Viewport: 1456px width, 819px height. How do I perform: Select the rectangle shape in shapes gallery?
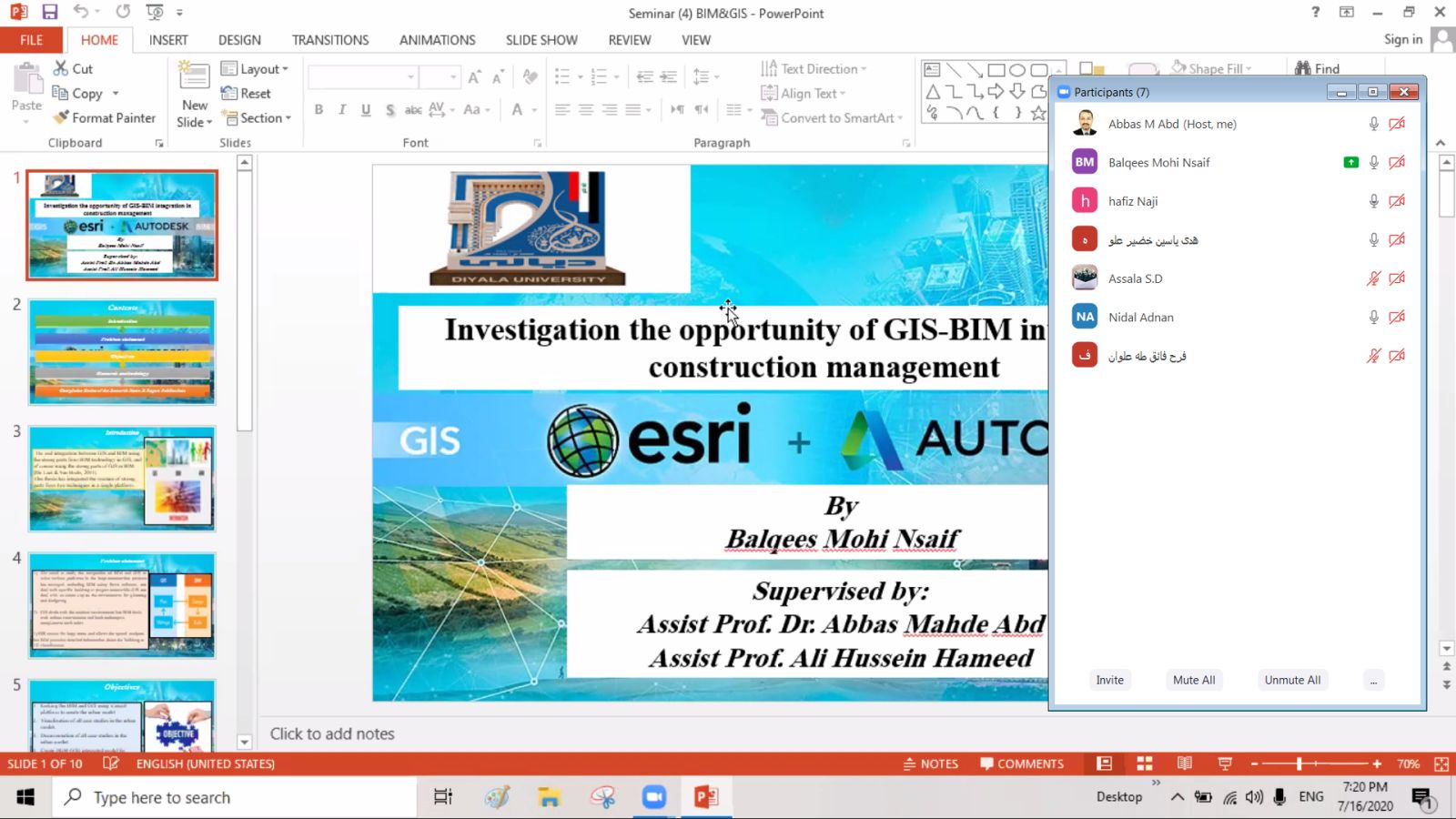pyautogui.click(x=996, y=70)
